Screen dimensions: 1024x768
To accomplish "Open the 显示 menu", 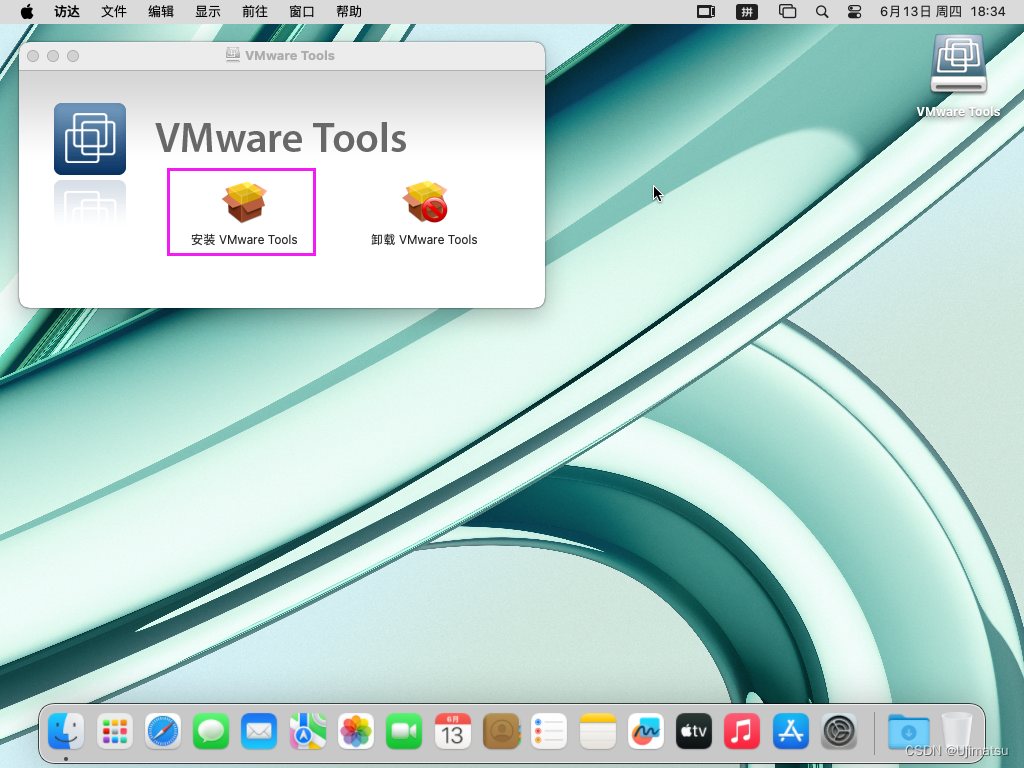I will tap(208, 12).
